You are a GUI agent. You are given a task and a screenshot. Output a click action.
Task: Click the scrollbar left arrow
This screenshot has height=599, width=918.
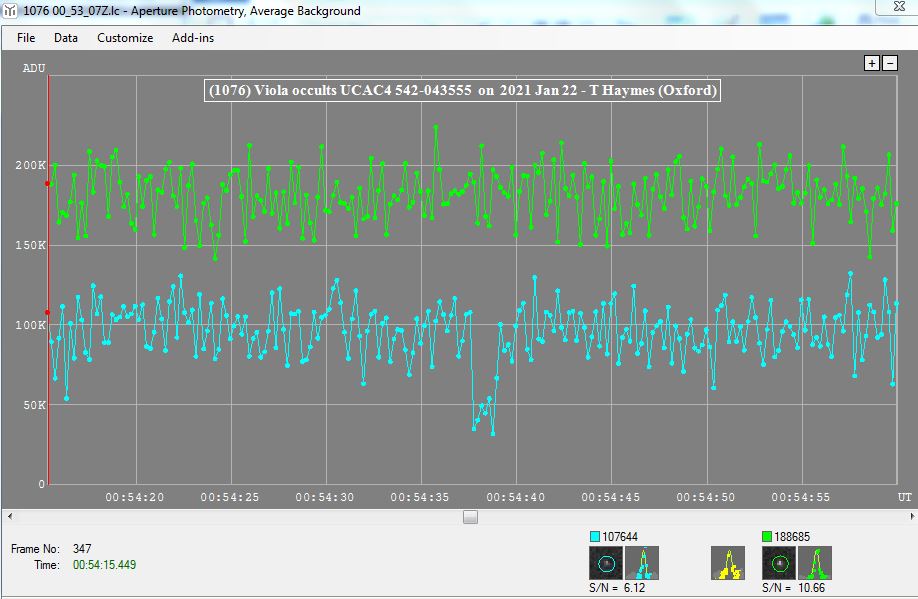10,516
